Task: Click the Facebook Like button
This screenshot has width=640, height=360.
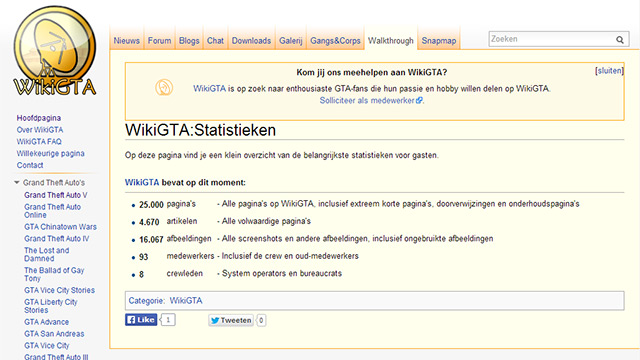Action: click(141, 320)
